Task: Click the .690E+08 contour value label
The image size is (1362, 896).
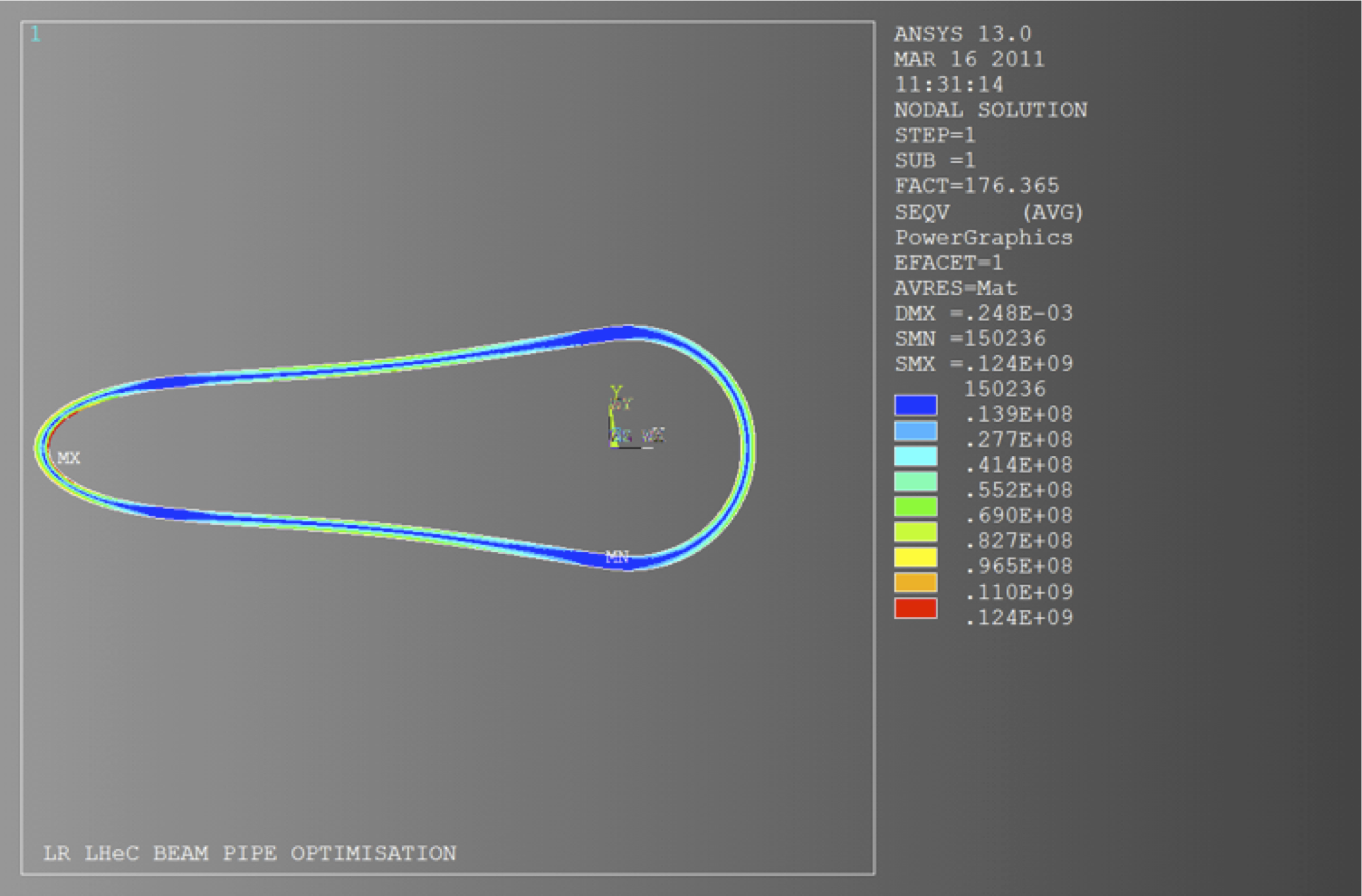Action: [x=1019, y=515]
